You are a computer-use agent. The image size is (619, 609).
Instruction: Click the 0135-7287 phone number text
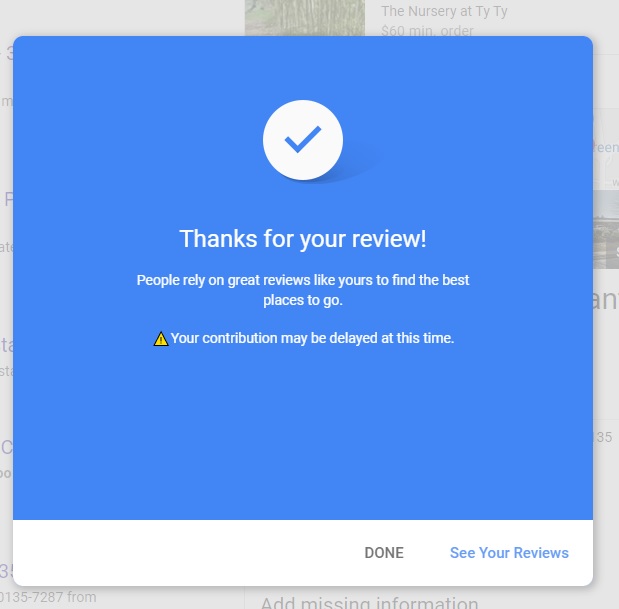tap(48, 597)
